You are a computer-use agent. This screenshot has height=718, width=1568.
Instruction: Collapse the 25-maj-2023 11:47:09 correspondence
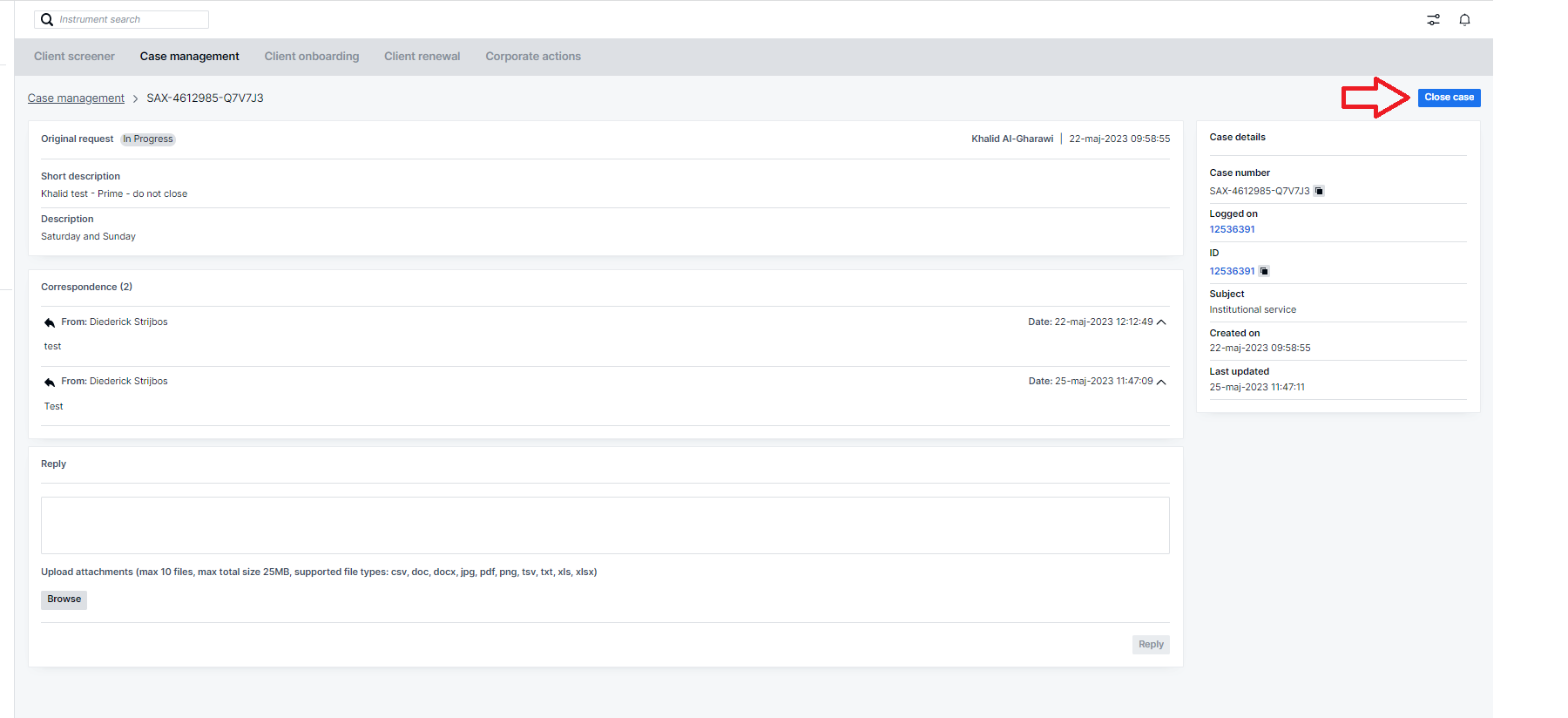tap(1161, 382)
